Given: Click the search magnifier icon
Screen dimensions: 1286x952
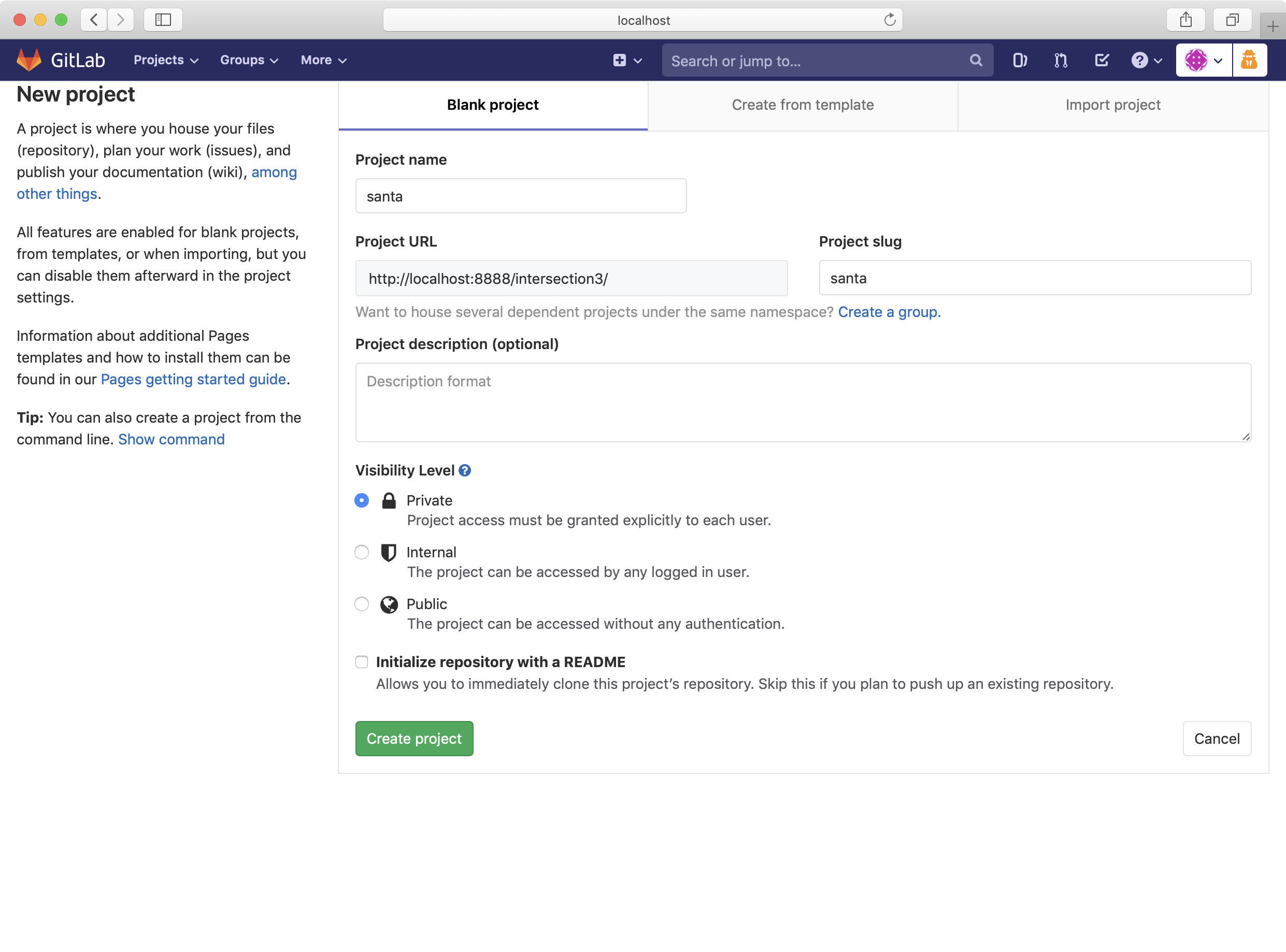Looking at the screenshot, I should click(x=975, y=61).
